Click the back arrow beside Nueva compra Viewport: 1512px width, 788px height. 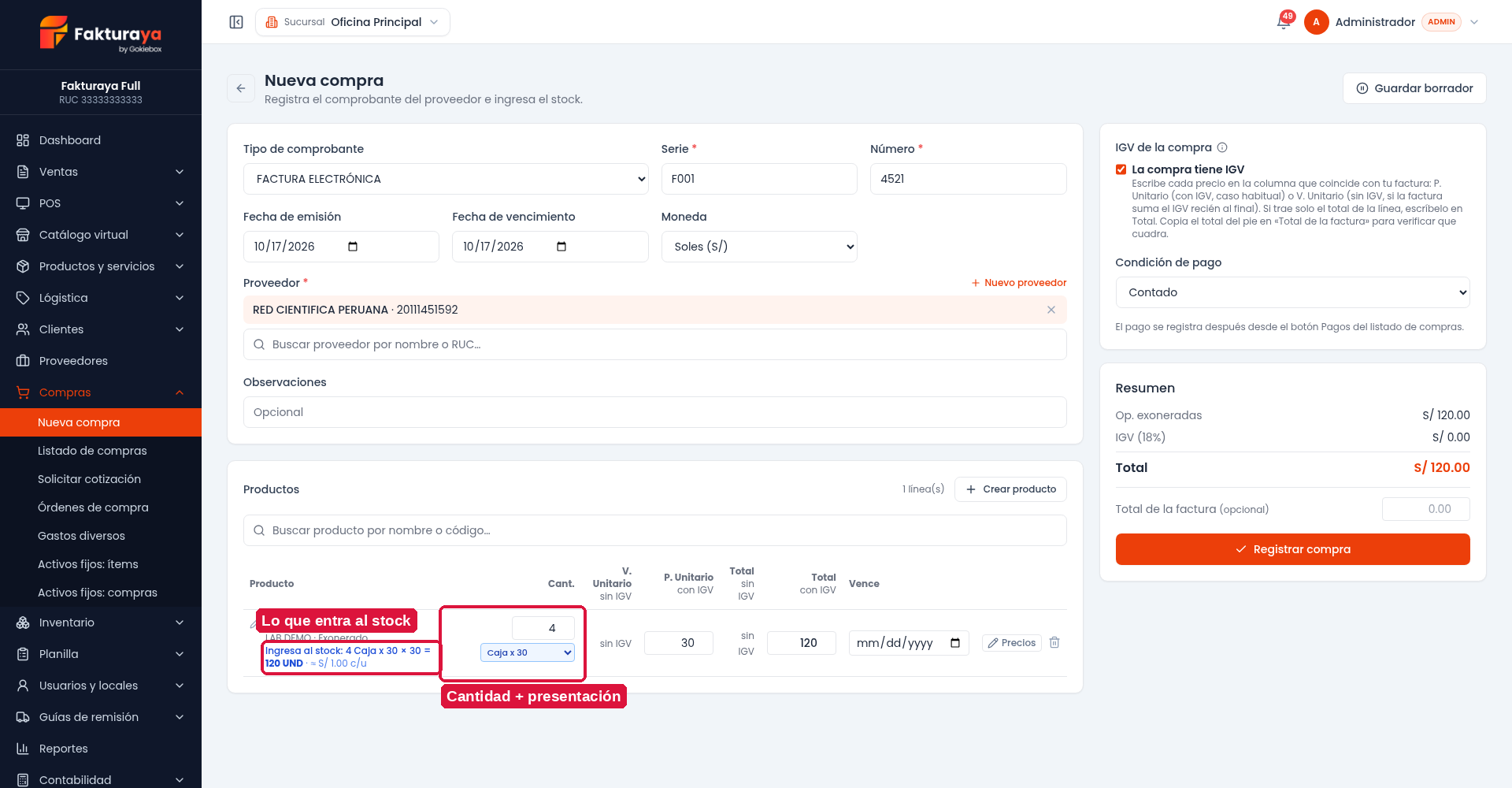pos(241,88)
